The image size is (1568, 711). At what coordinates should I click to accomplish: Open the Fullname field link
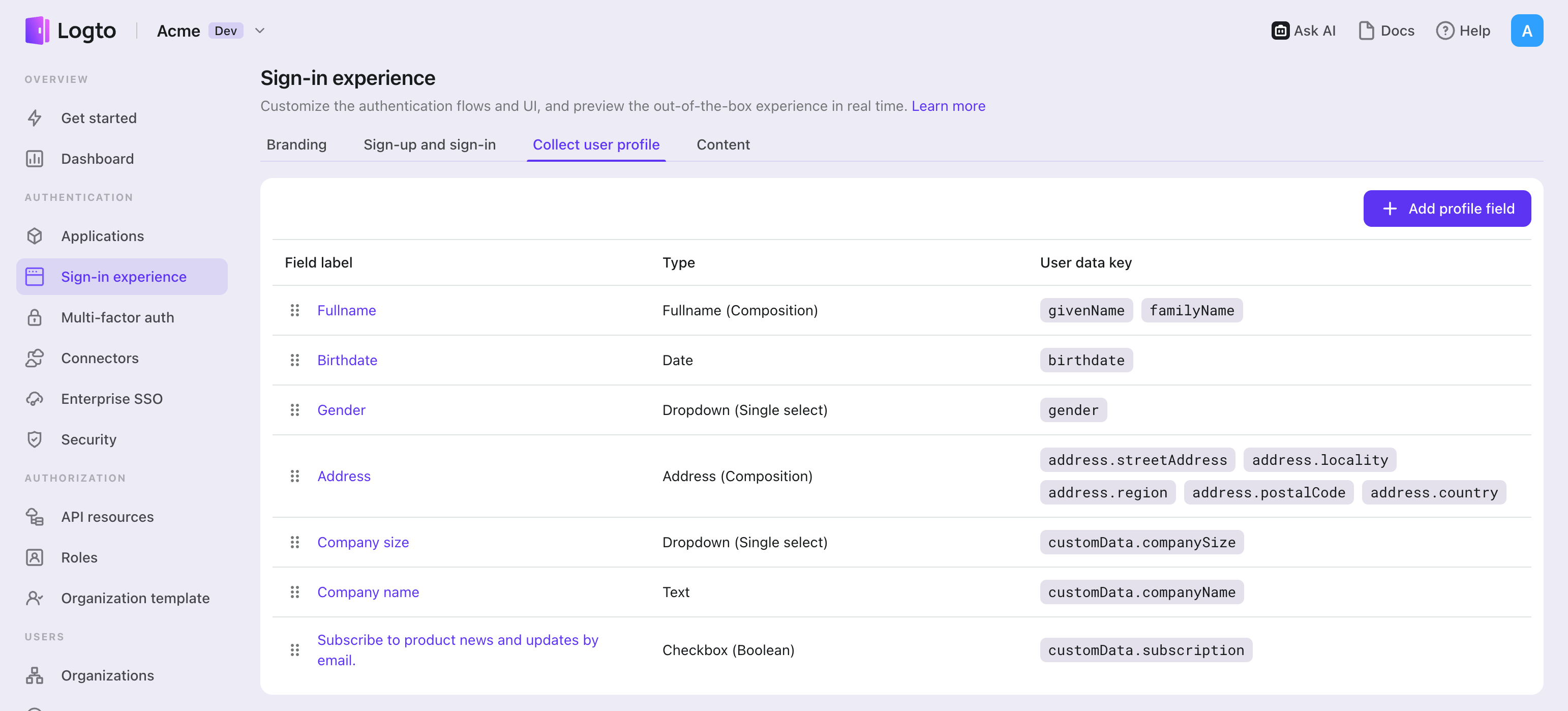pyautogui.click(x=346, y=310)
